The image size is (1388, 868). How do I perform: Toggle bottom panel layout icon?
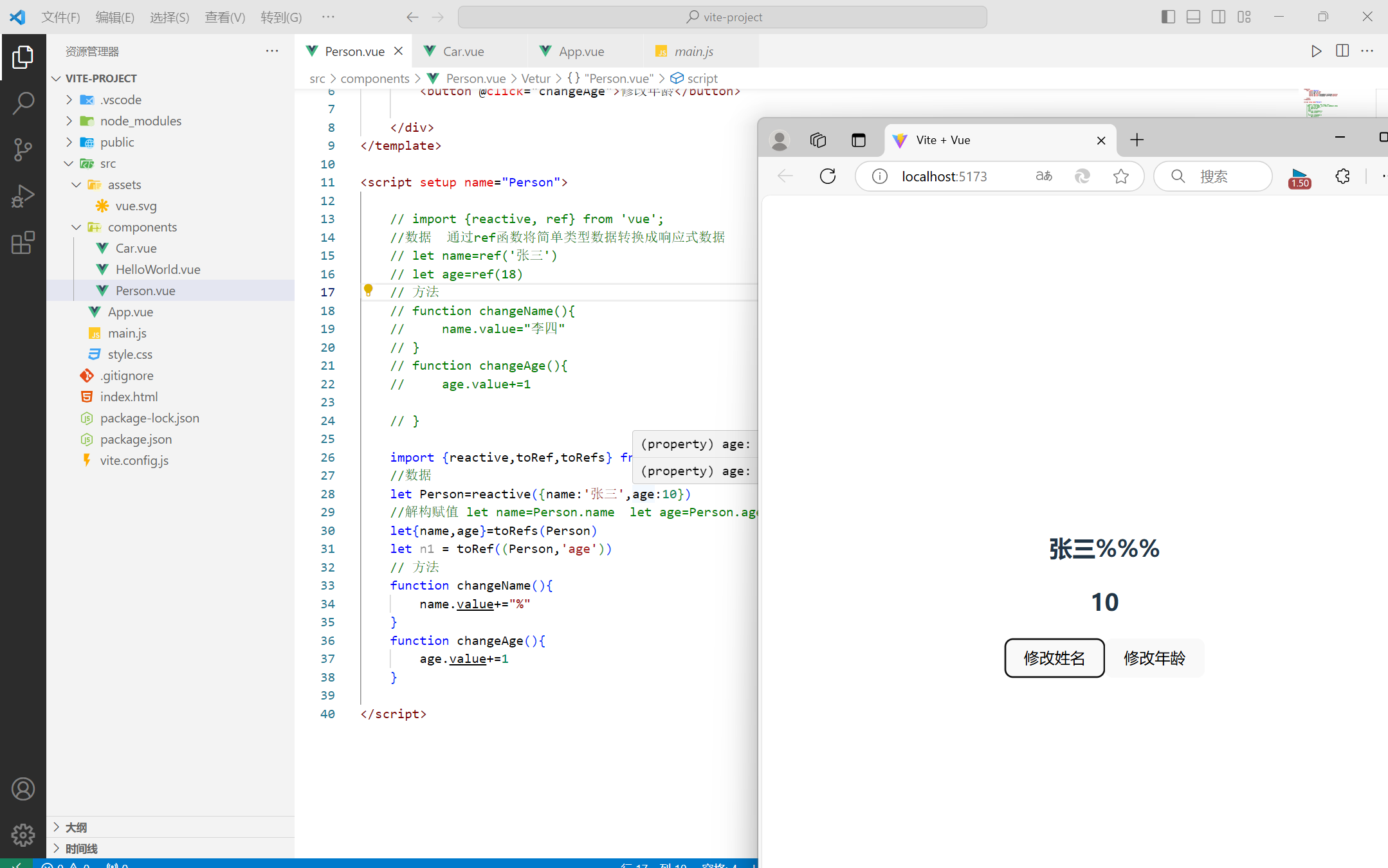(1193, 17)
